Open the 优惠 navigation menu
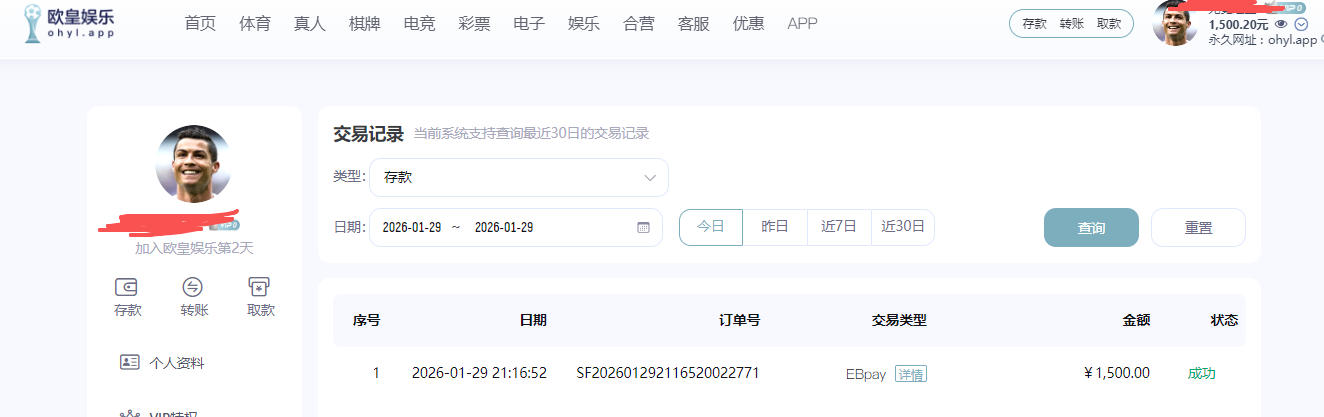The height and width of the screenshot is (417, 1324). pos(748,24)
